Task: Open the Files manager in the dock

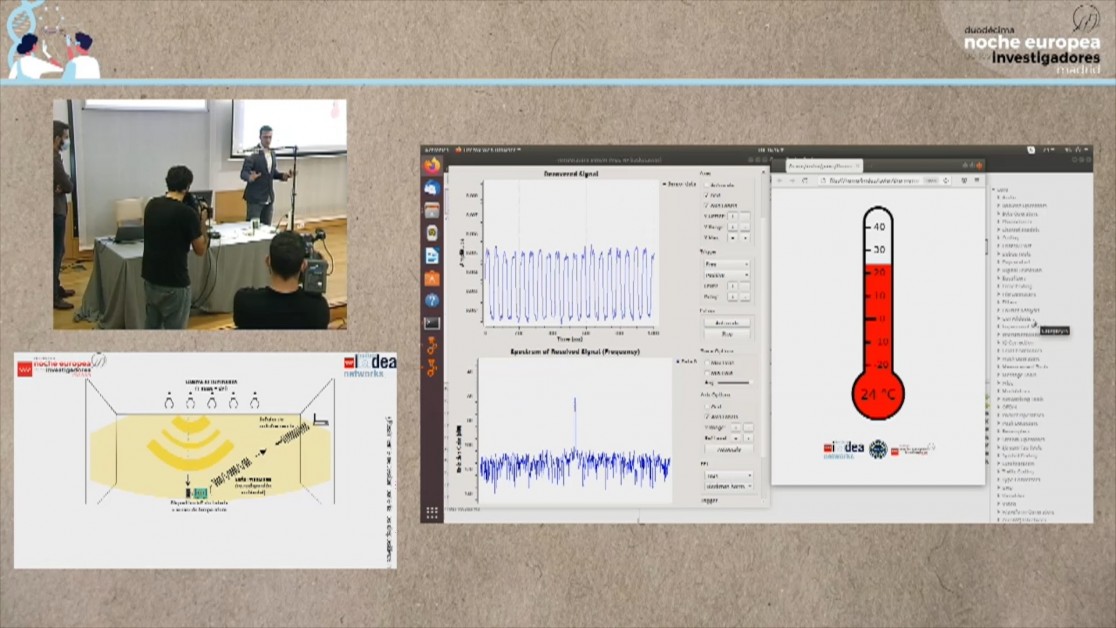Action: (432, 211)
